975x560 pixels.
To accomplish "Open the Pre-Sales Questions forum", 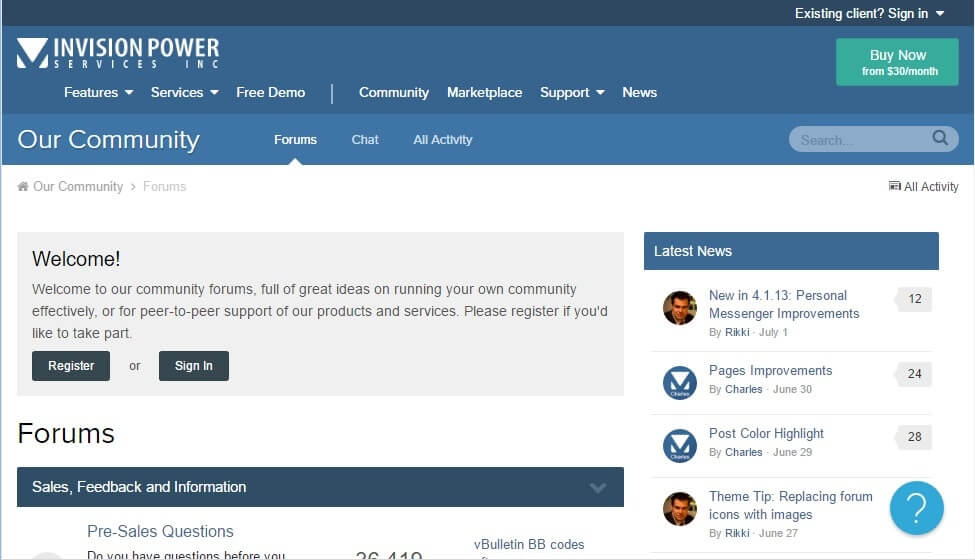I will pyautogui.click(x=160, y=531).
